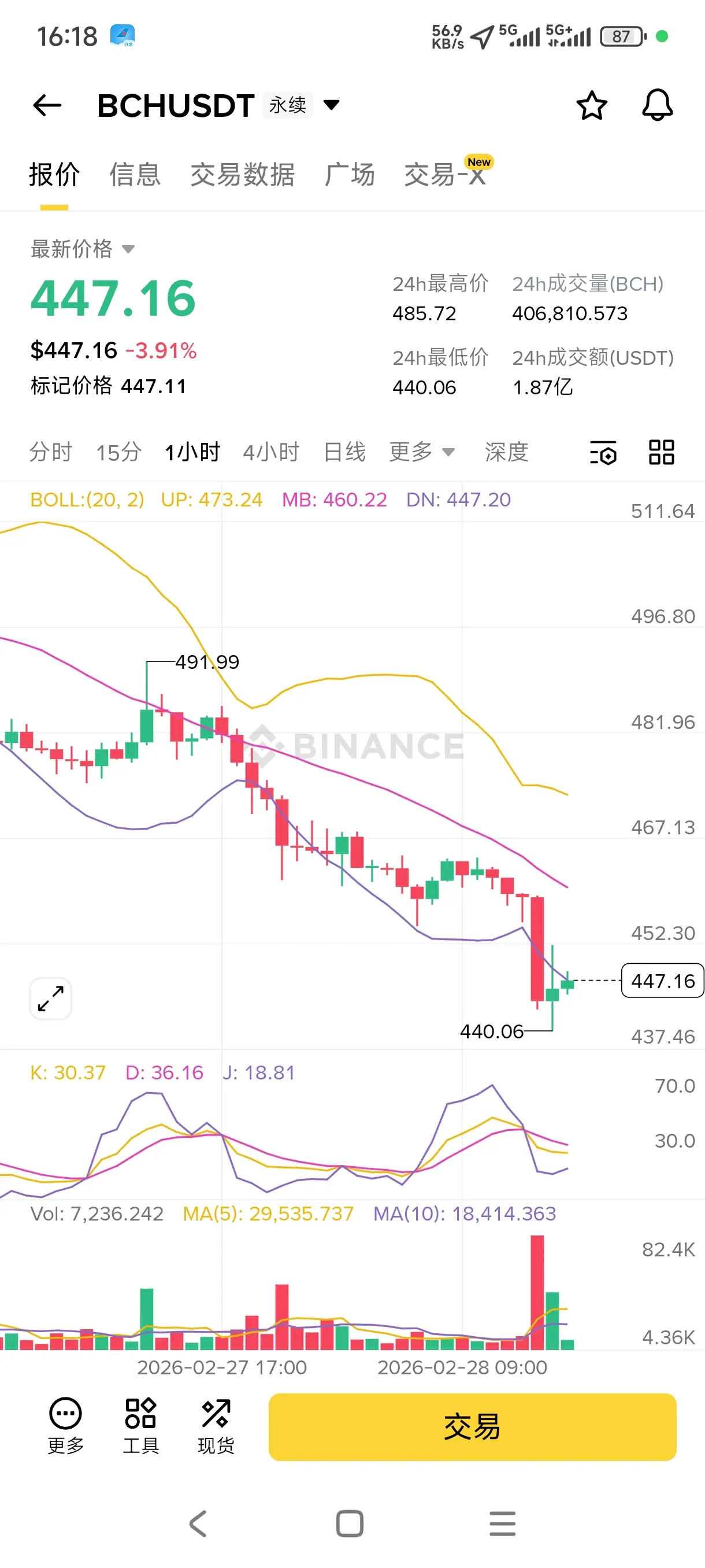Tap battery indicator in status bar
This screenshot has height=1568, width=705.
[x=623, y=36]
